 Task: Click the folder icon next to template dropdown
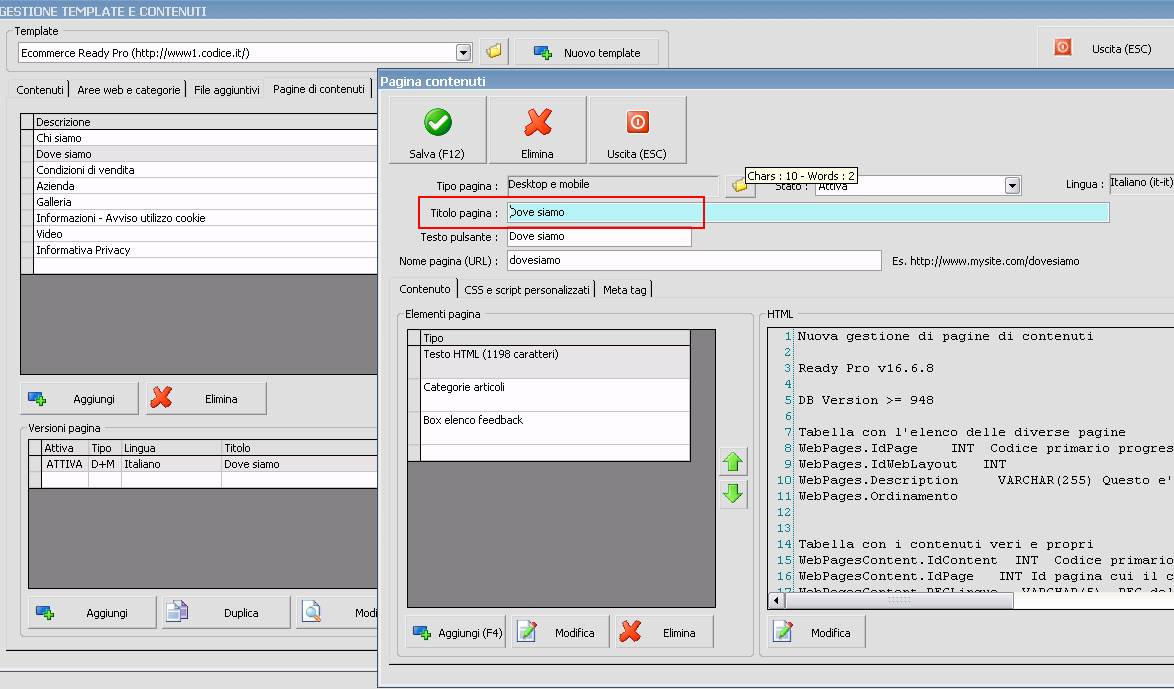[x=494, y=52]
